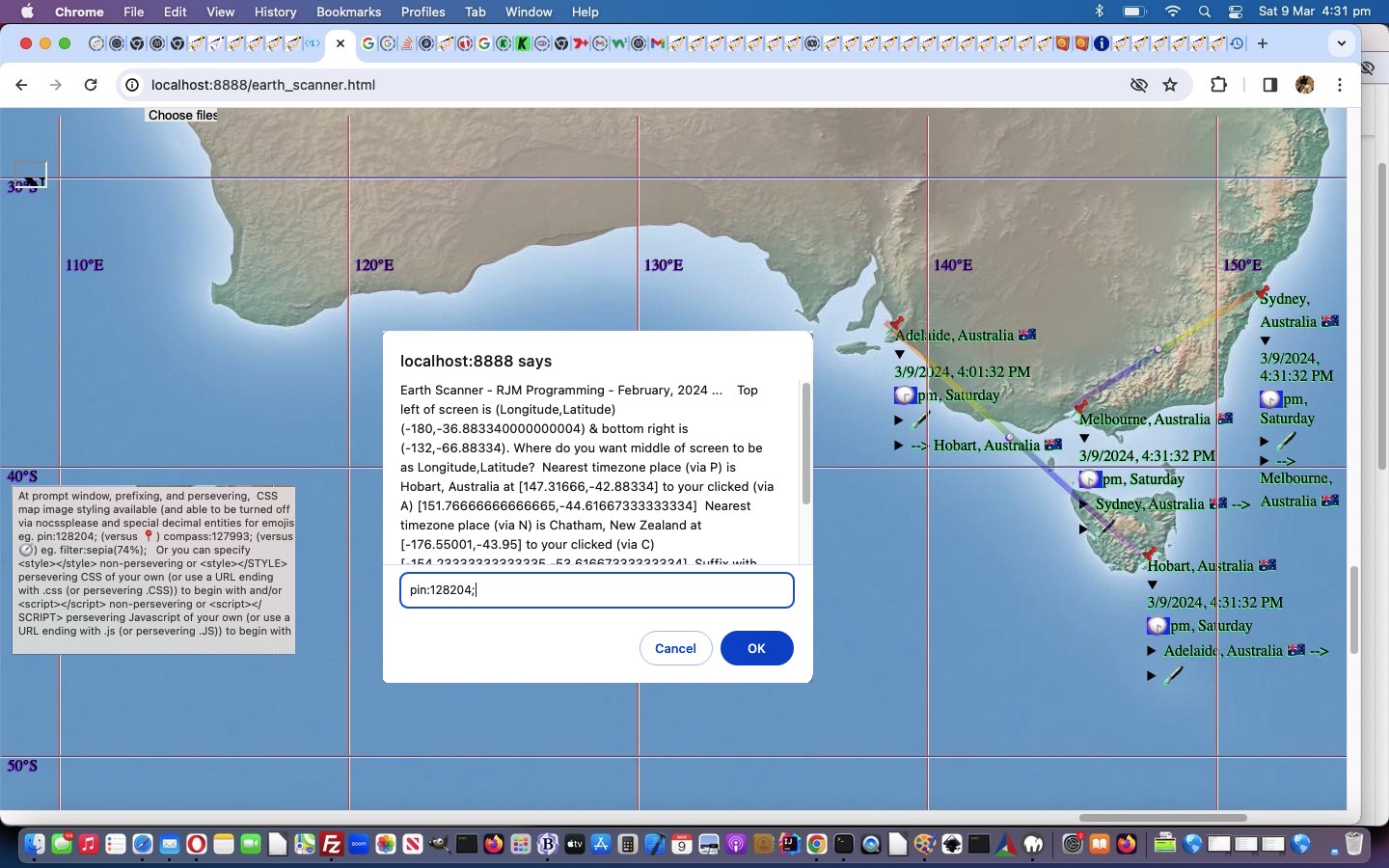This screenshot has height=868, width=1389.
Task: Expand the '--> Hobart, Australia' triangle under Adelaide
Action: [899, 446]
